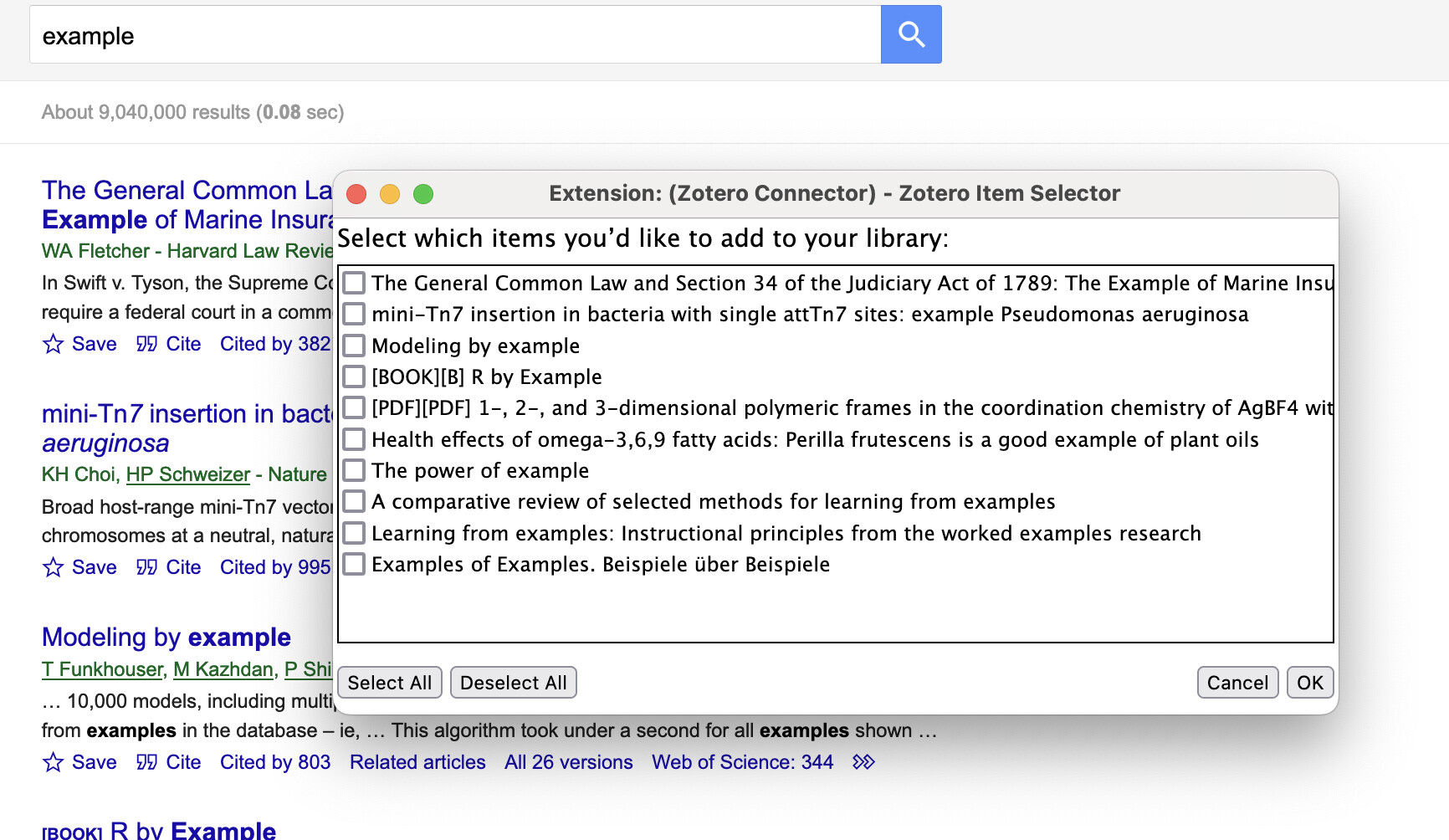The height and width of the screenshot is (840, 1449).
Task: Open 'Web of Science: 344' link
Action: [743, 762]
